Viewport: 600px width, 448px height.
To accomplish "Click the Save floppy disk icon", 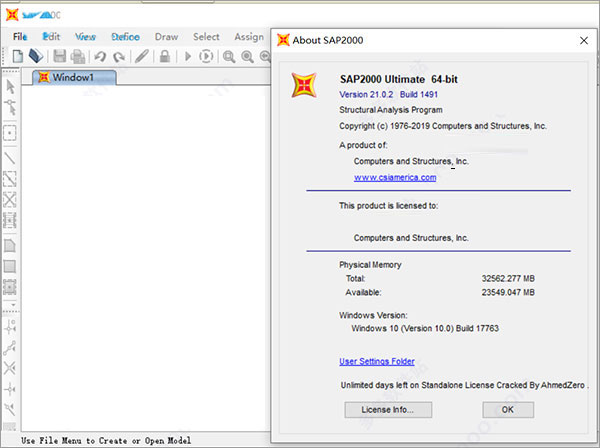I will pos(59,57).
